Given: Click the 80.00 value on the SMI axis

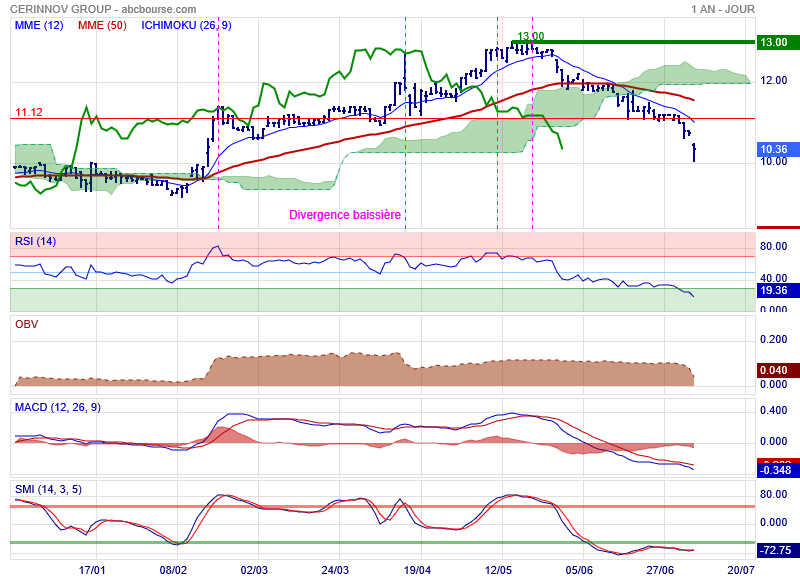Looking at the screenshot, I should 773,494.
